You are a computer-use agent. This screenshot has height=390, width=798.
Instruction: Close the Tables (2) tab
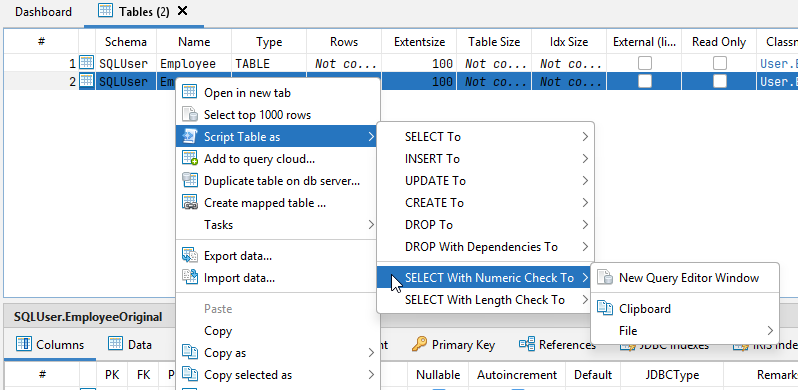(183, 11)
